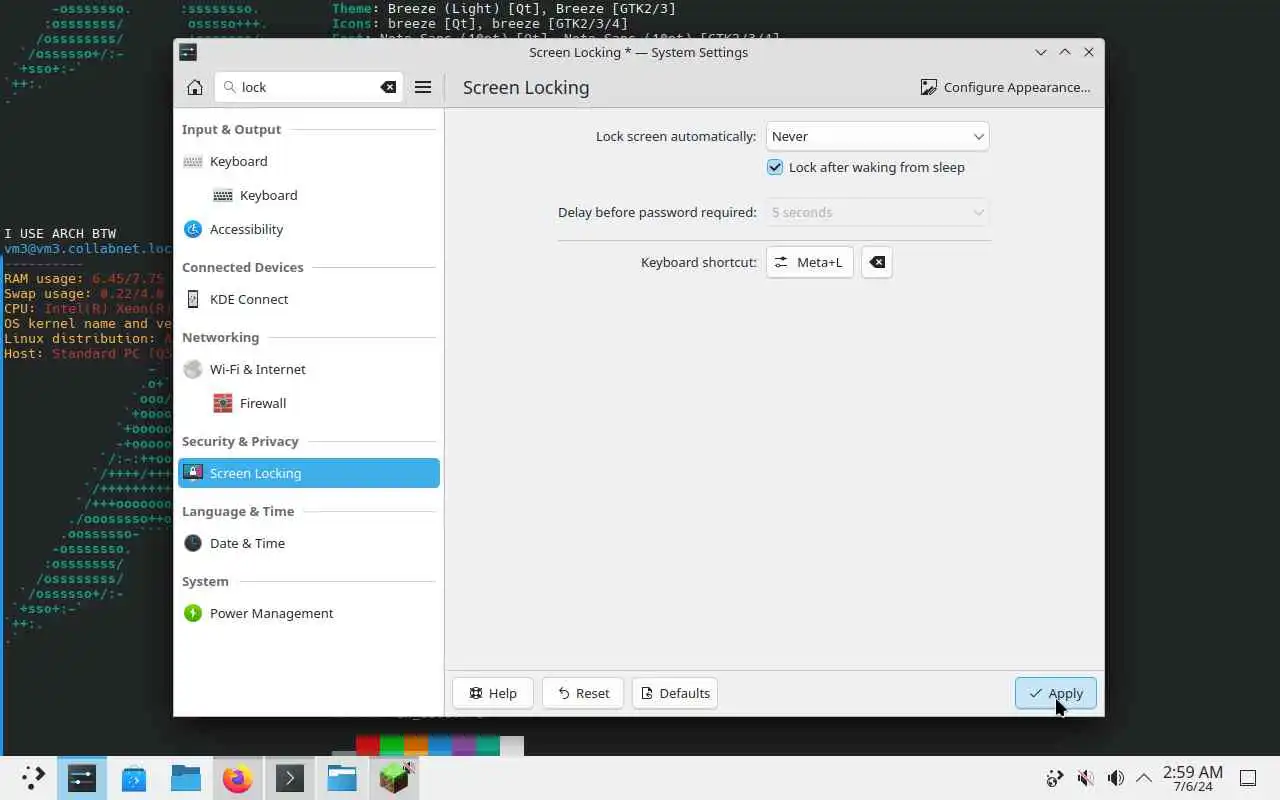Open the clock showing 2:59 AM
The height and width of the screenshot is (800, 1280).
[1192, 778]
